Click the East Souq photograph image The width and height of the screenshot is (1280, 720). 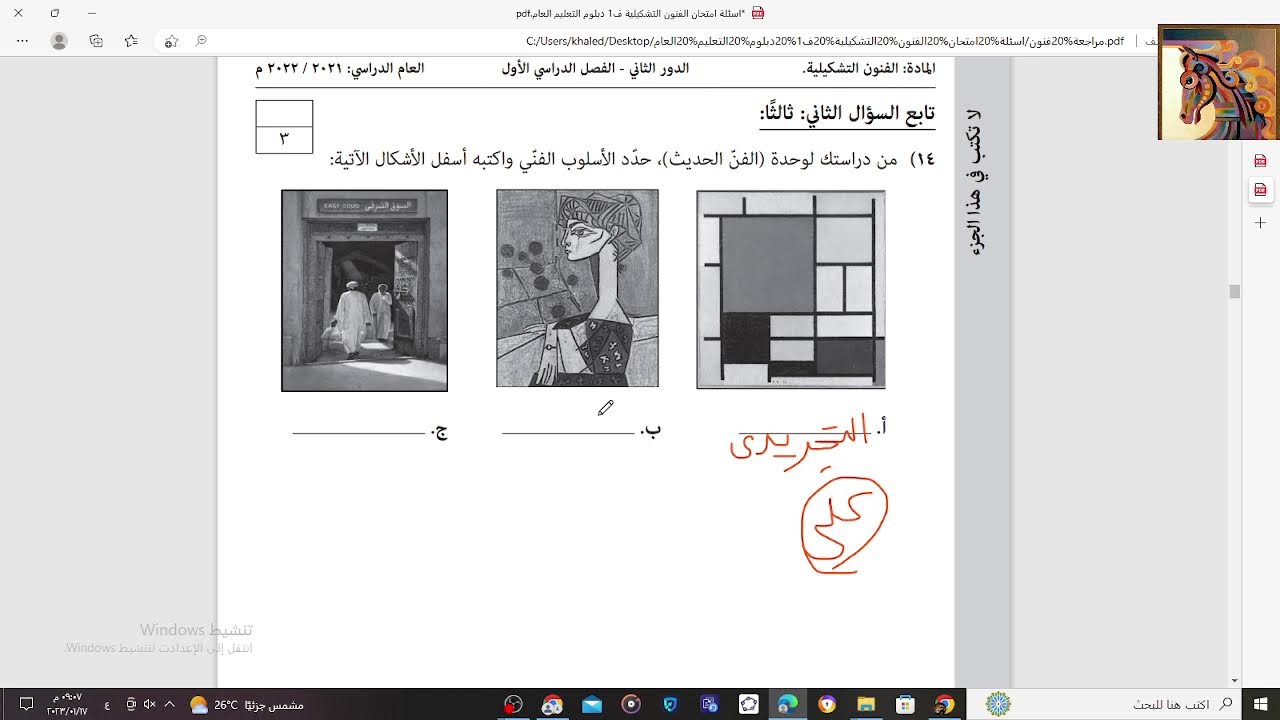[364, 290]
